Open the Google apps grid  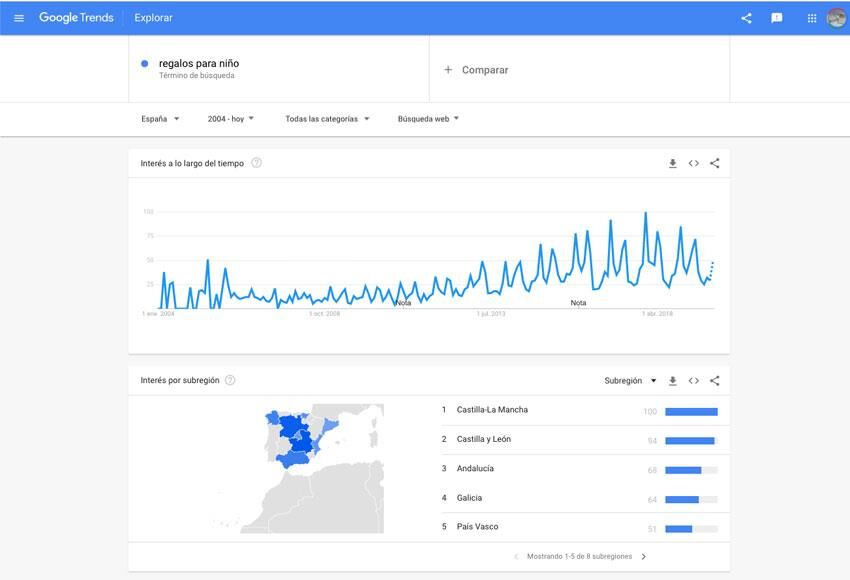tap(812, 18)
